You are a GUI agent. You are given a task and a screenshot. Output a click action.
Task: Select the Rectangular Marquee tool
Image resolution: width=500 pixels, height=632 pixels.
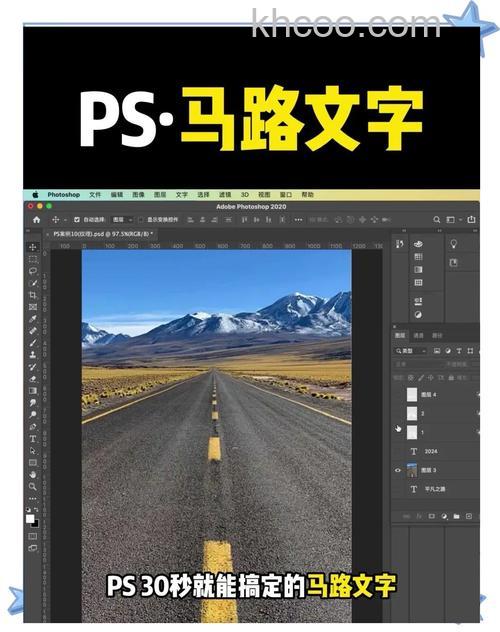point(33,259)
